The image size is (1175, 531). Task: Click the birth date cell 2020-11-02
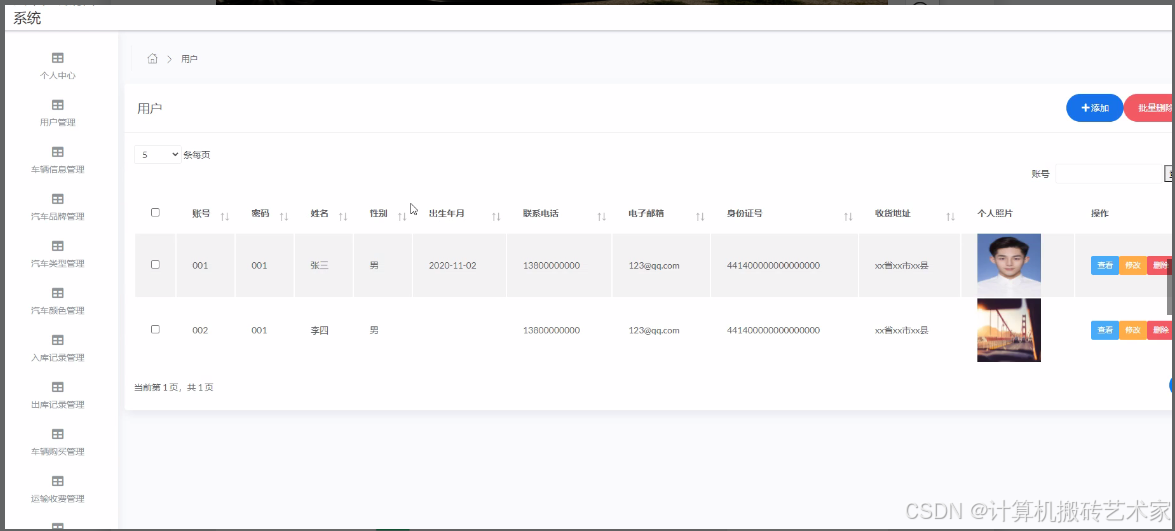click(453, 265)
